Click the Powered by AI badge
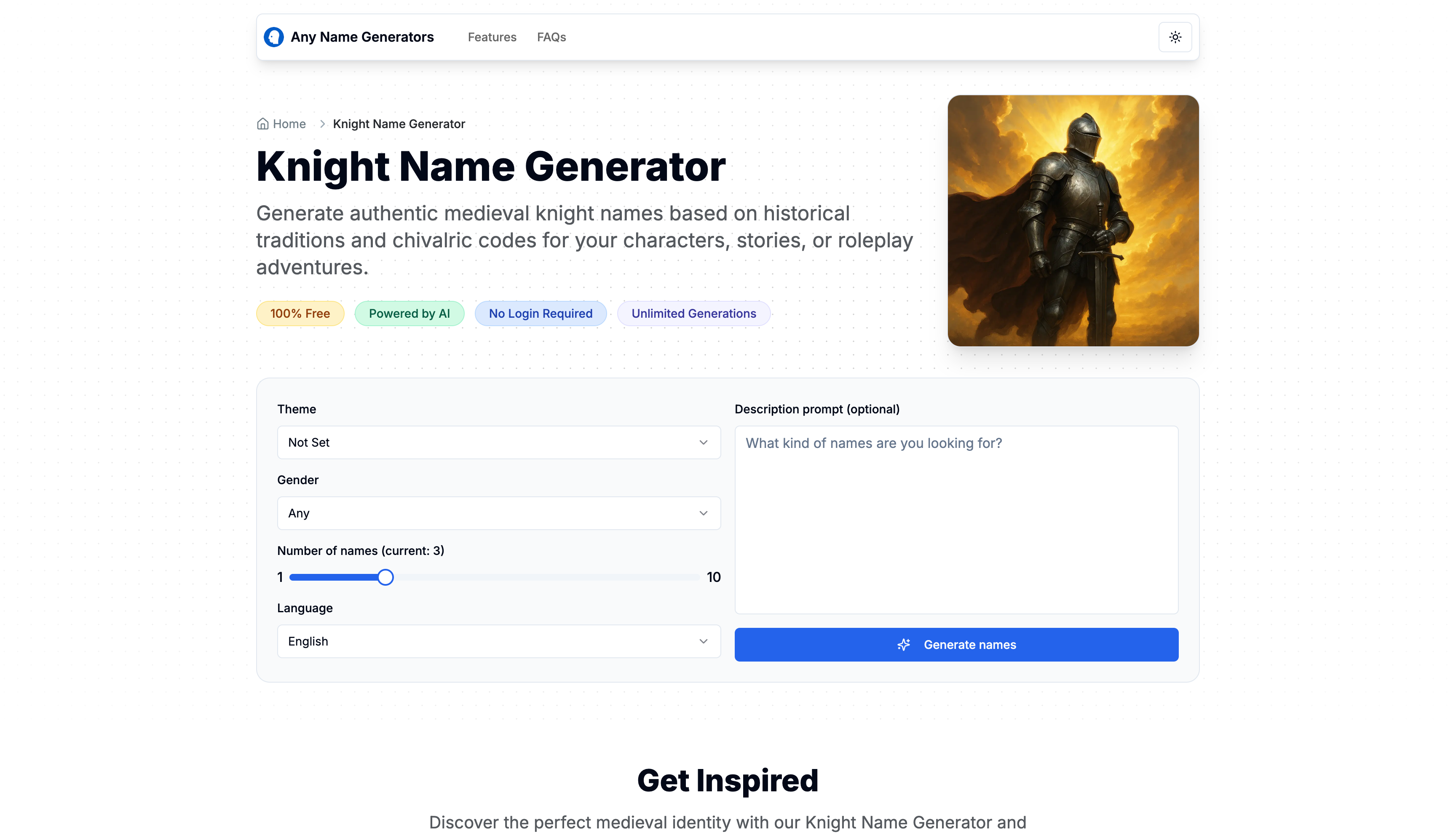The image size is (1456, 836). click(409, 313)
